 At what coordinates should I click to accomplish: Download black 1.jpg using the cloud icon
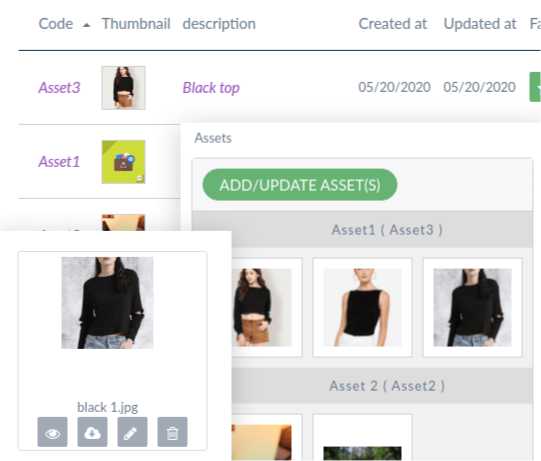click(92, 432)
